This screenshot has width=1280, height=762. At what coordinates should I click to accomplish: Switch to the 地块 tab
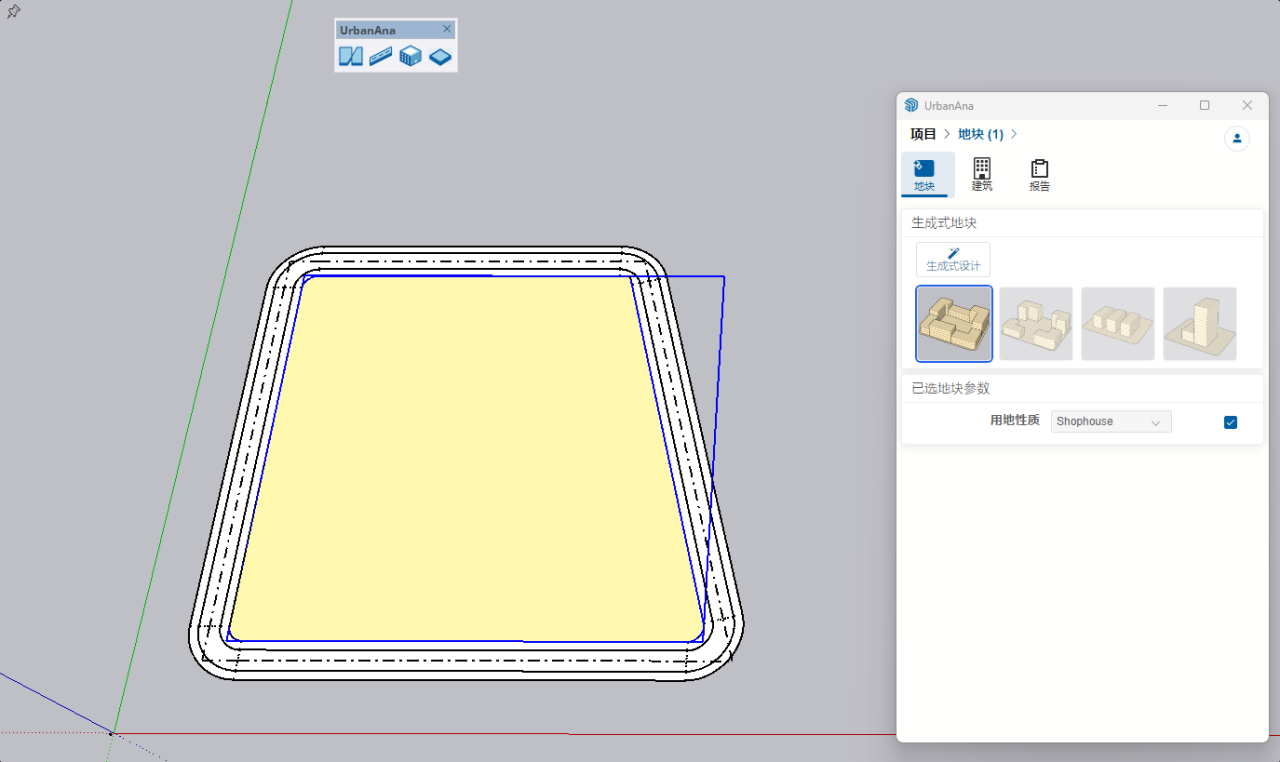924,174
